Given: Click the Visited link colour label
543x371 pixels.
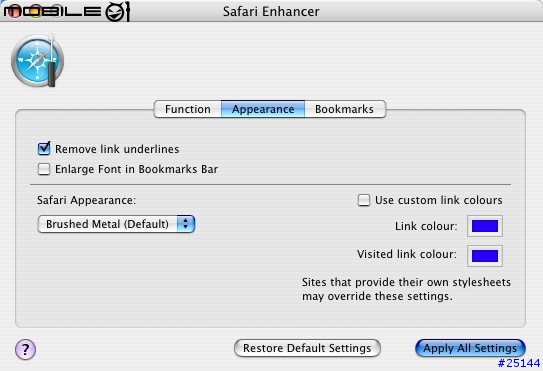Looking at the screenshot, I should click(407, 254).
